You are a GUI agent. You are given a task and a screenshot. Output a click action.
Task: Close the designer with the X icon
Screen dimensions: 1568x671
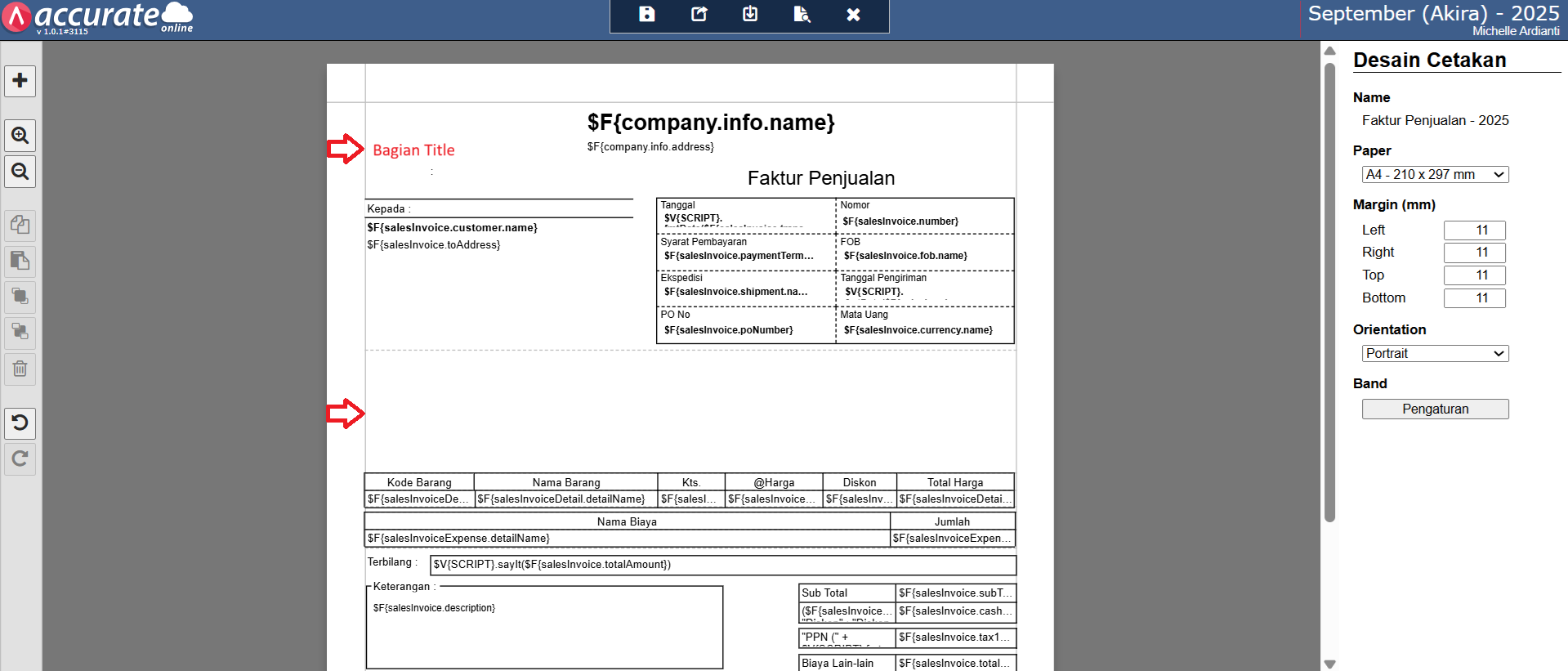pos(853,15)
